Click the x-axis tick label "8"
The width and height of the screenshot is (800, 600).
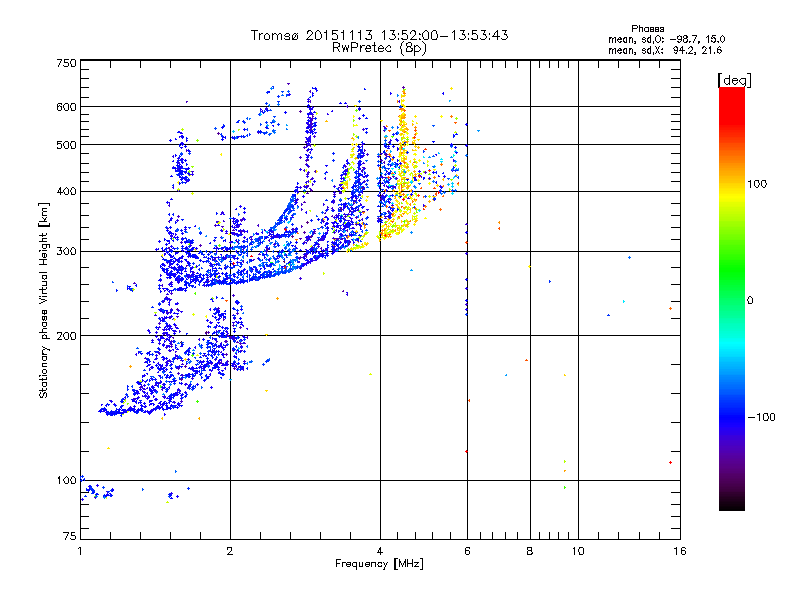[530, 551]
